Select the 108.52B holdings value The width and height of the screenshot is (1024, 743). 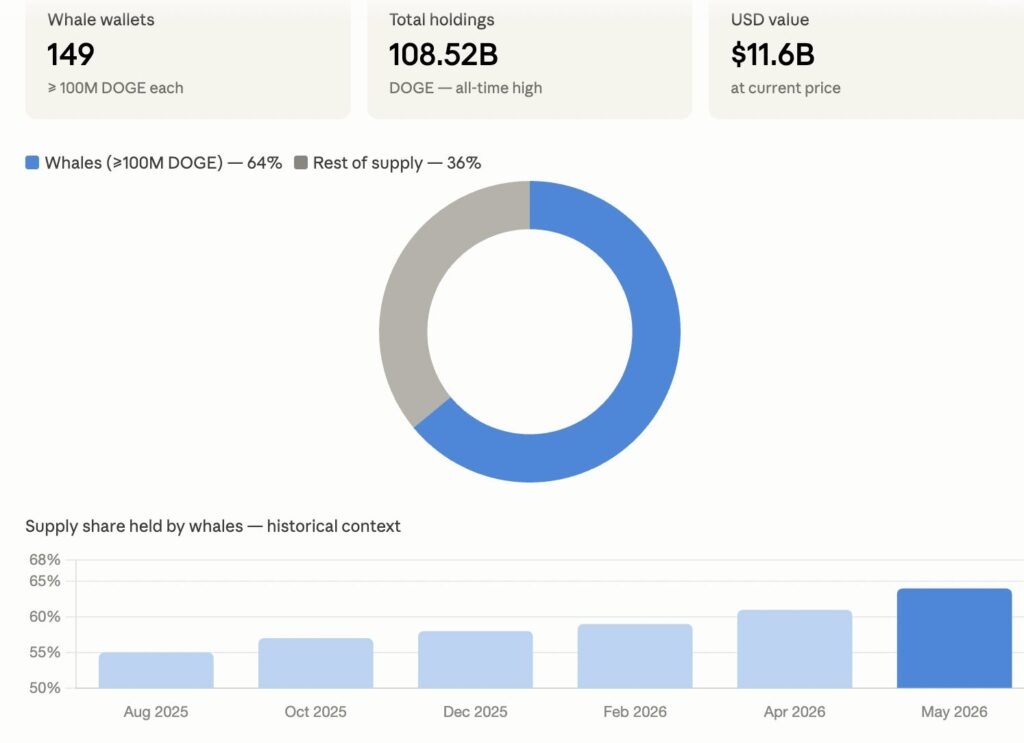pyautogui.click(x=443, y=54)
